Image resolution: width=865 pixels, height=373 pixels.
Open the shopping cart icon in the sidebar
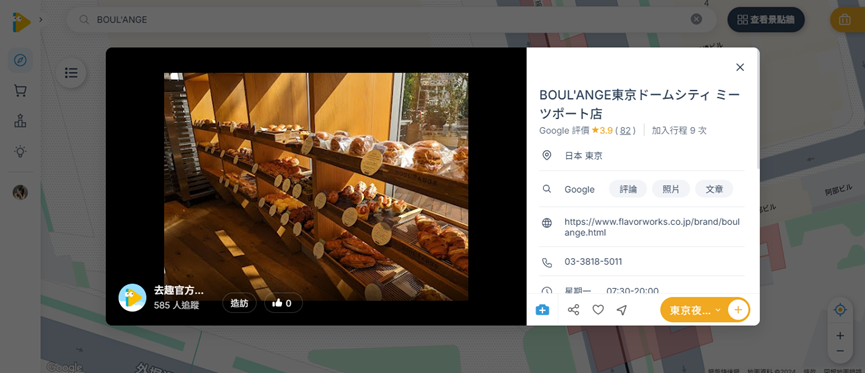(x=20, y=90)
